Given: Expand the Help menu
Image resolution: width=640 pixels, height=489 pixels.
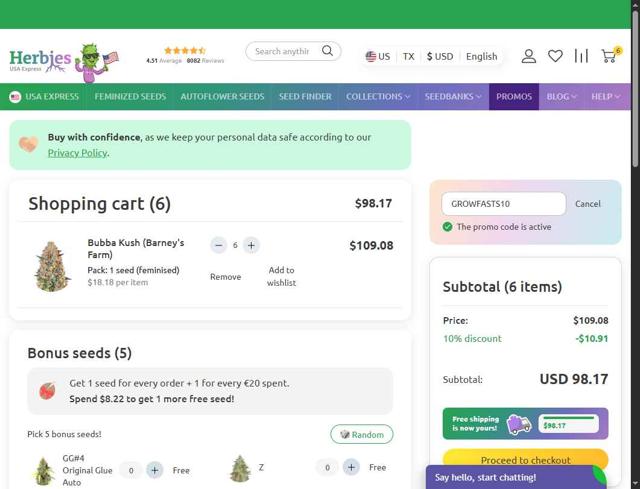Looking at the screenshot, I should [x=606, y=97].
